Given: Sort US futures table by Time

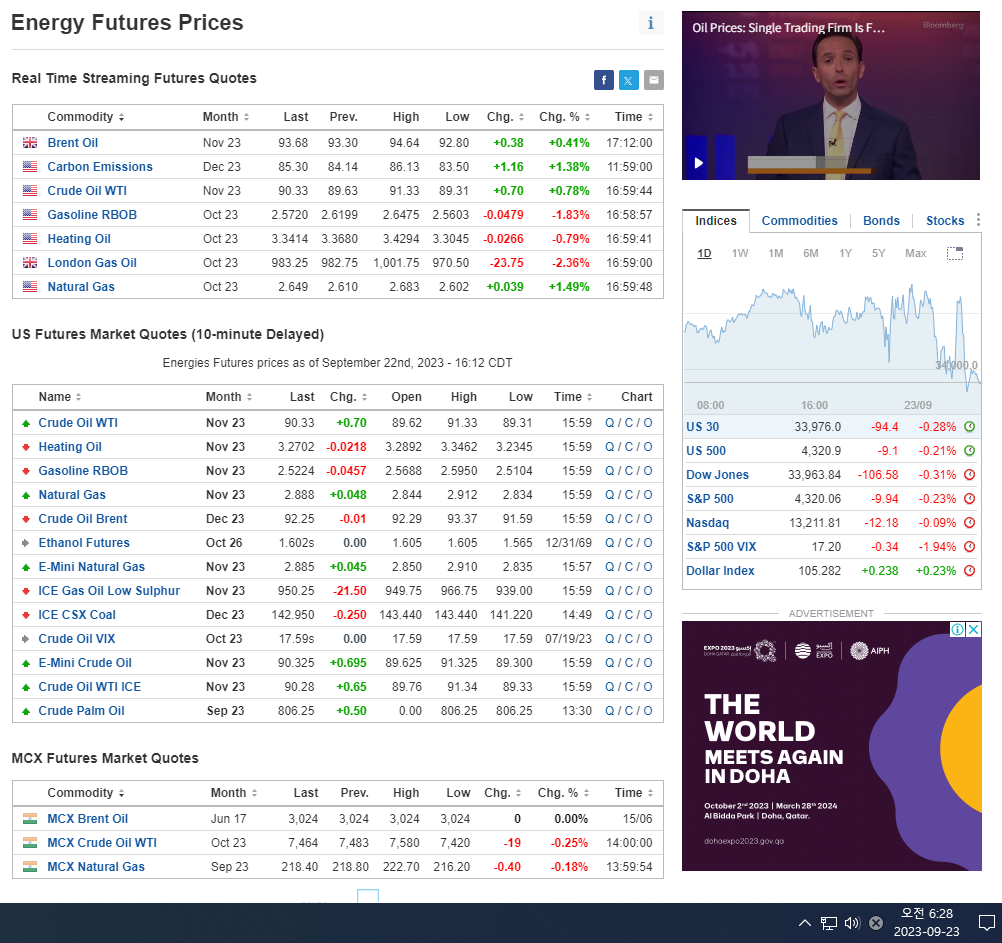Looking at the screenshot, I should click(x=573, y=397).
